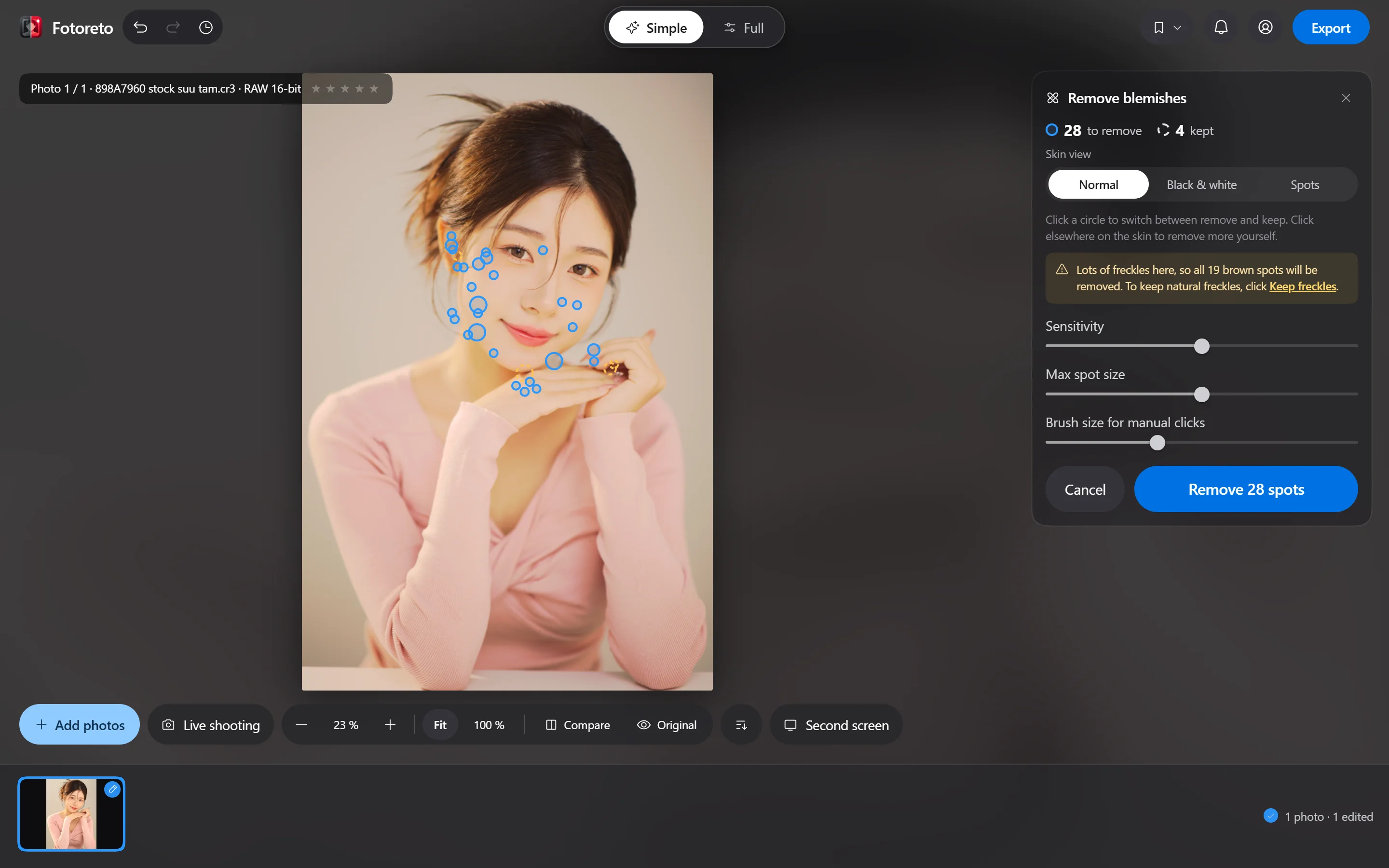Expand the bookmark dropdown chevron
Image resolution: width=1389 pixels, height=868 pixels.
click(1177, 28)
